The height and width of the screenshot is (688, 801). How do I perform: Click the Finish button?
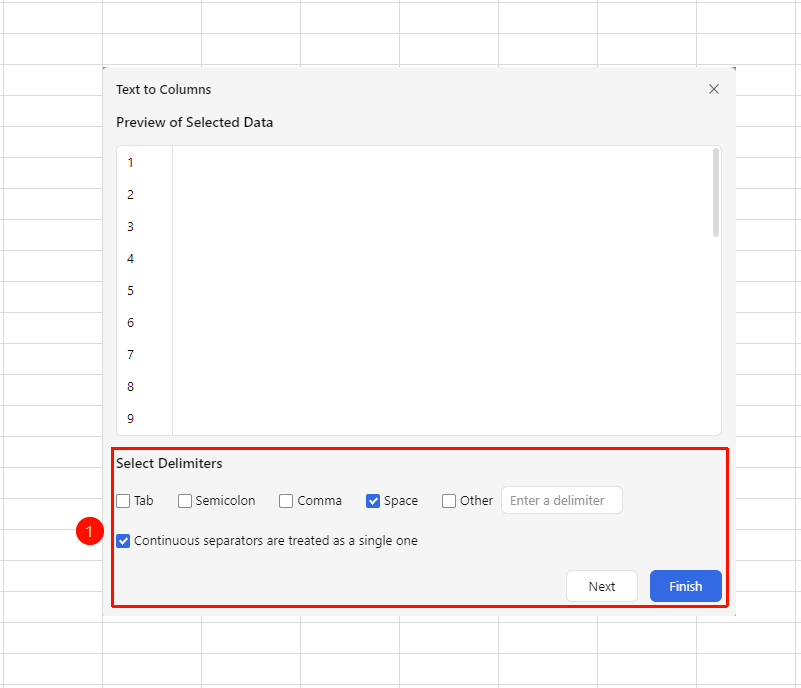pyautogui.click(x=686, y=586)
